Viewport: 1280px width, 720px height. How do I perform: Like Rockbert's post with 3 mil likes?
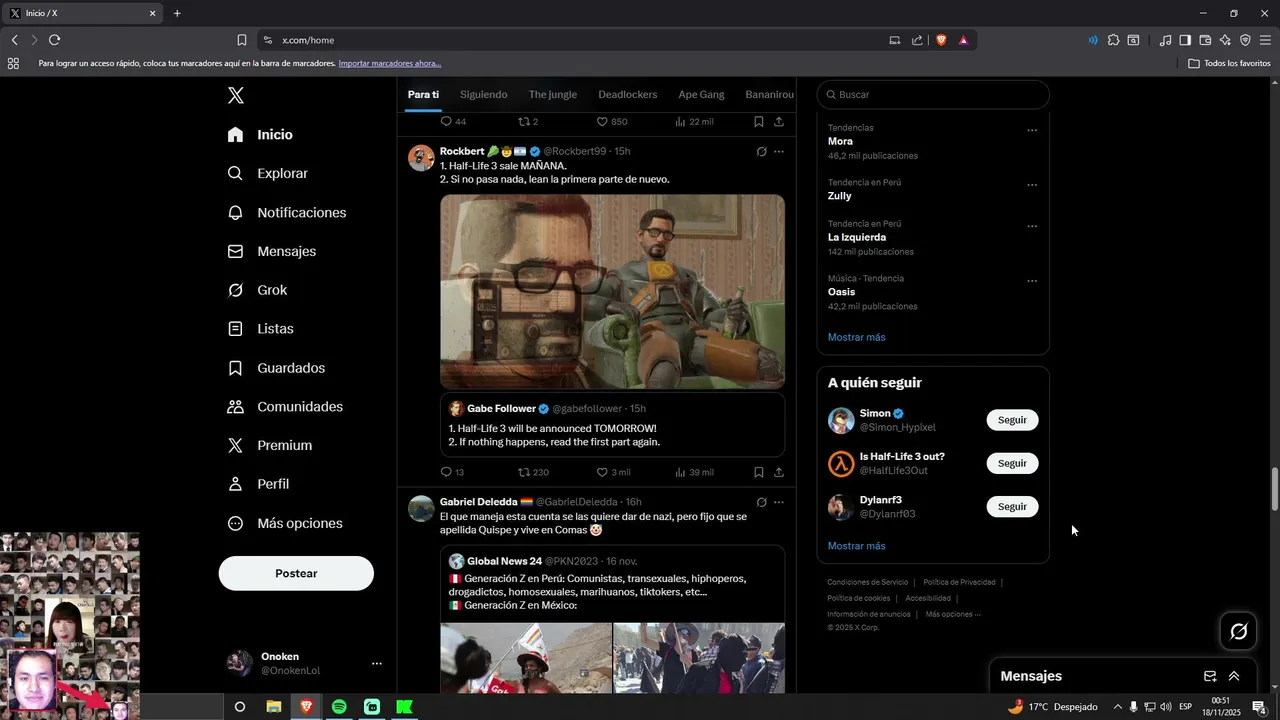pos(613,472)
